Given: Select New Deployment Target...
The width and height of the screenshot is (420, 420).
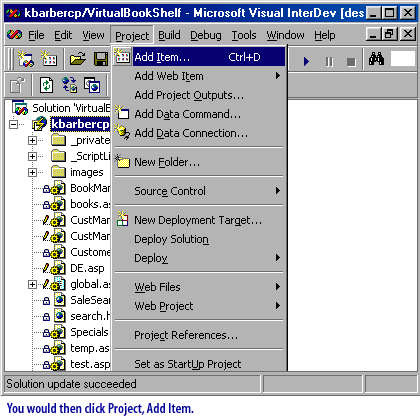Looking at the screenshot, I should [x=199, y=220].
